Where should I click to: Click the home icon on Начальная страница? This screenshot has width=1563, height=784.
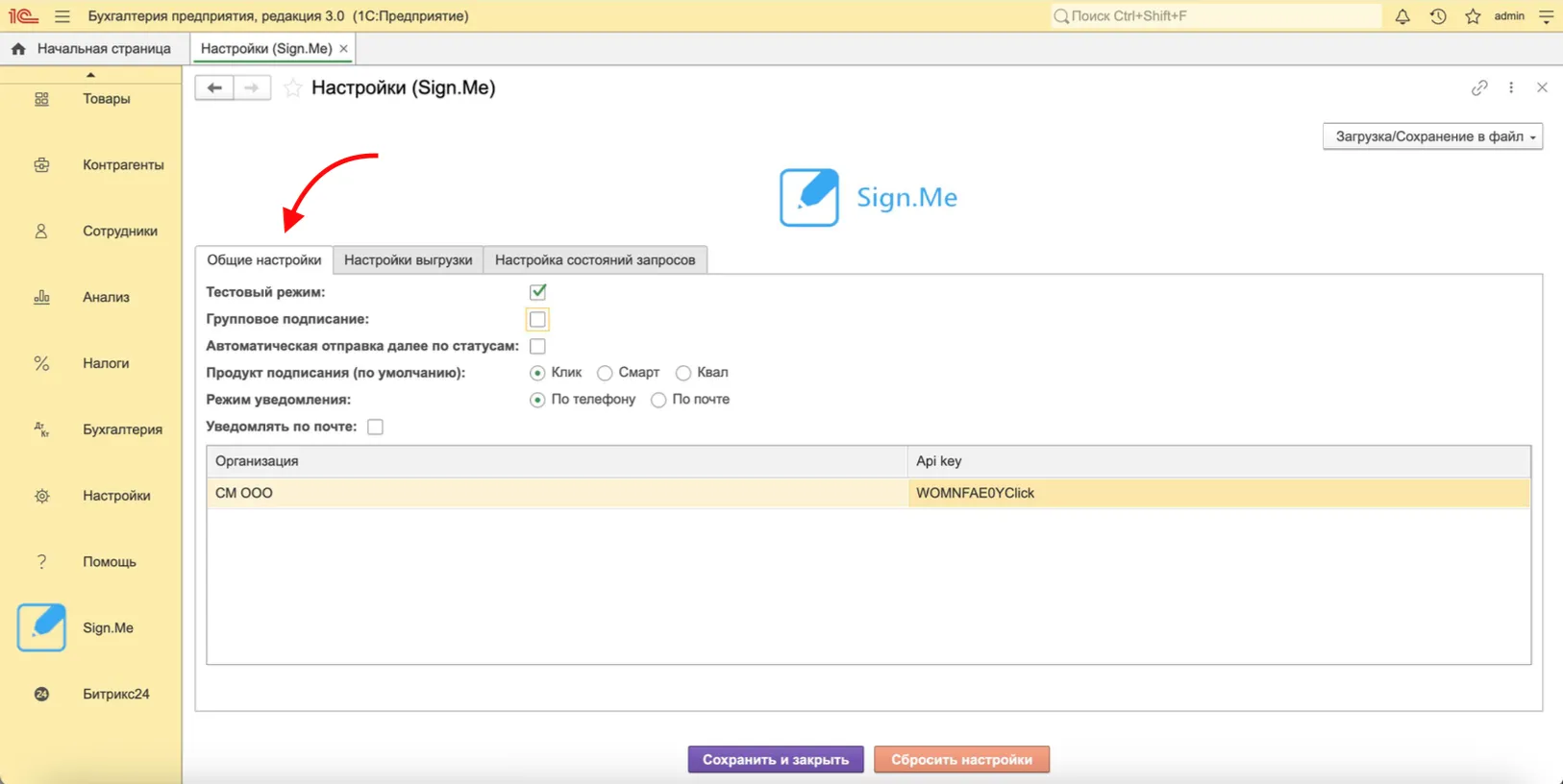[x=18, y=48]
